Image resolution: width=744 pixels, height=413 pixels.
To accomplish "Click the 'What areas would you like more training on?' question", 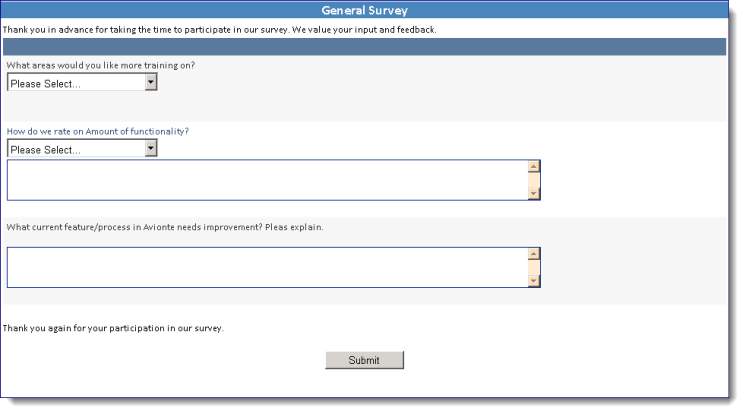I will 101,66.
